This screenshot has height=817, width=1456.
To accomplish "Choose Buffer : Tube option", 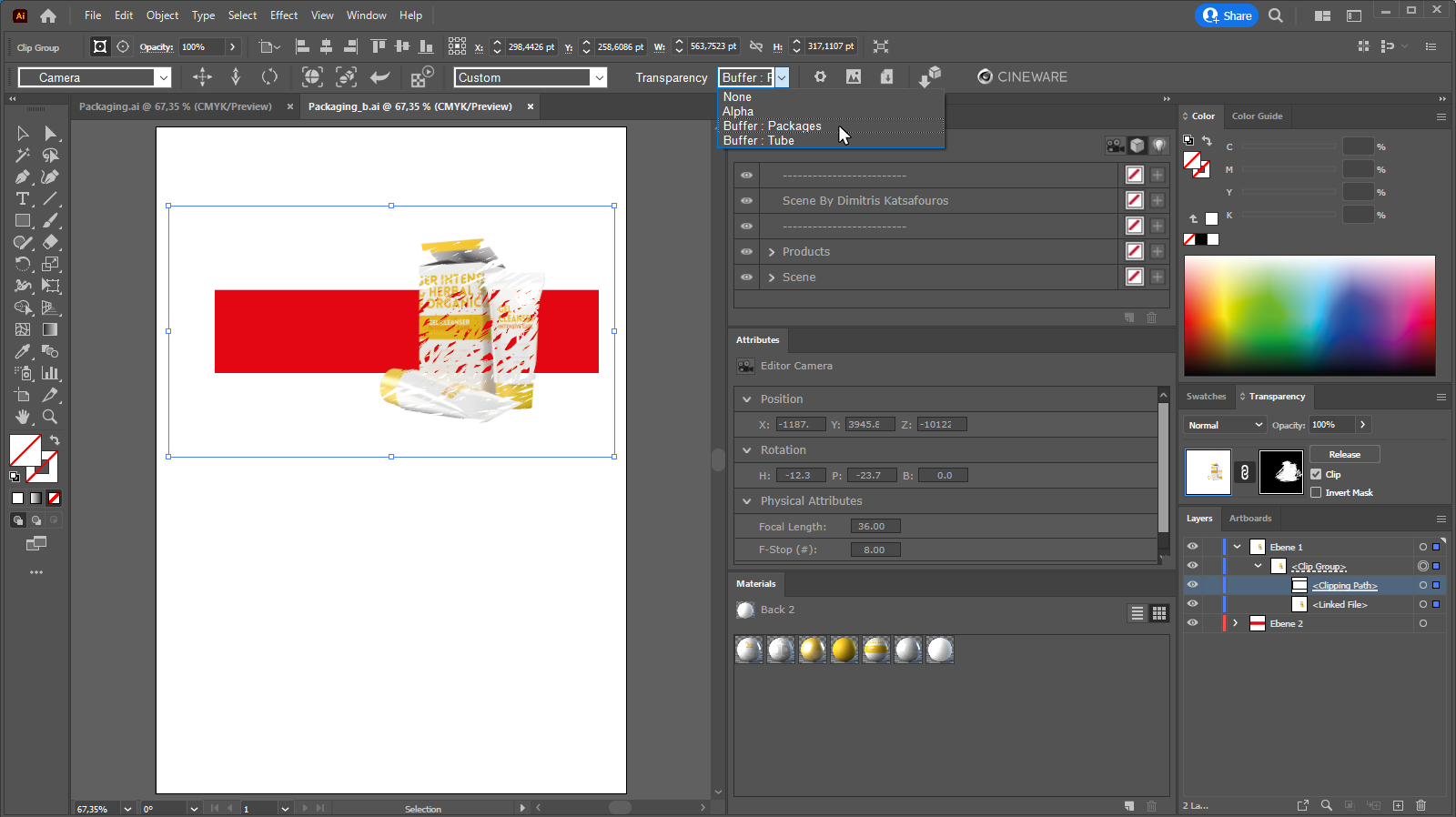I will point(833,141).
